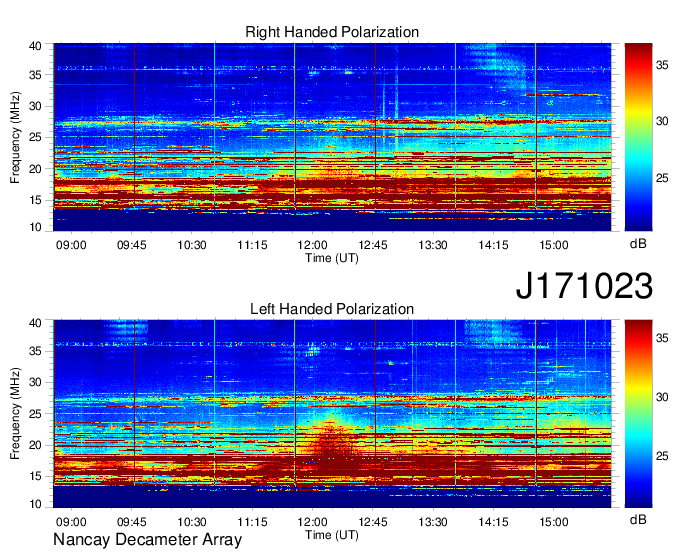
Task: Click the 12:00 tick label of top plot
Action: (x=312, y=245)
